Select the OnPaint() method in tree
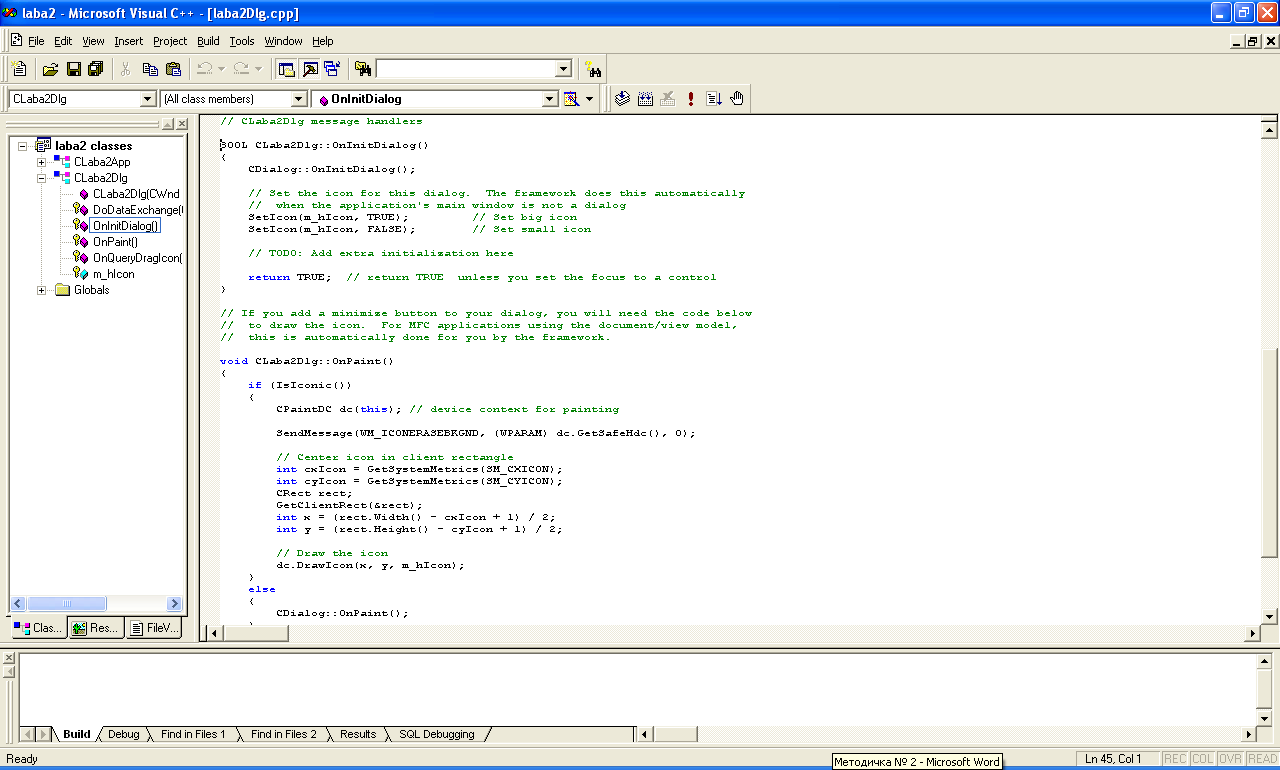 click(x=115, y=242)
